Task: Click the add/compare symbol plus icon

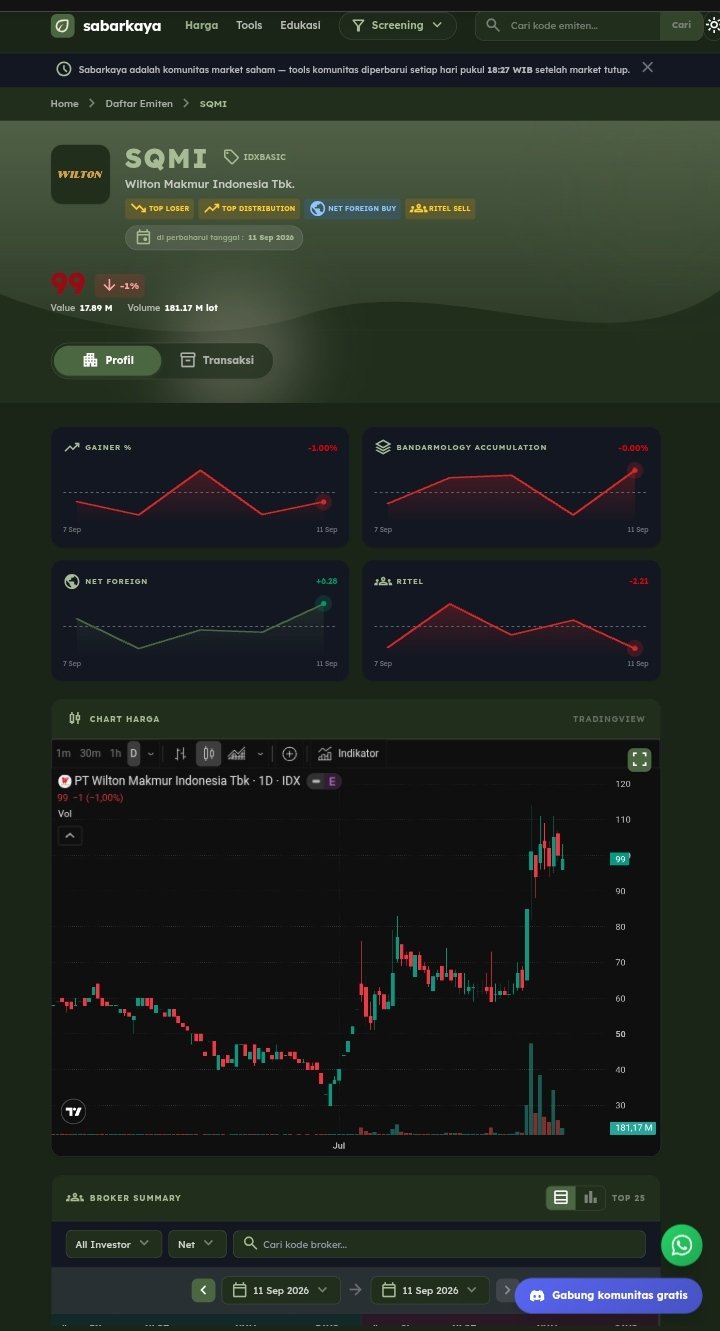Action: 289,753
